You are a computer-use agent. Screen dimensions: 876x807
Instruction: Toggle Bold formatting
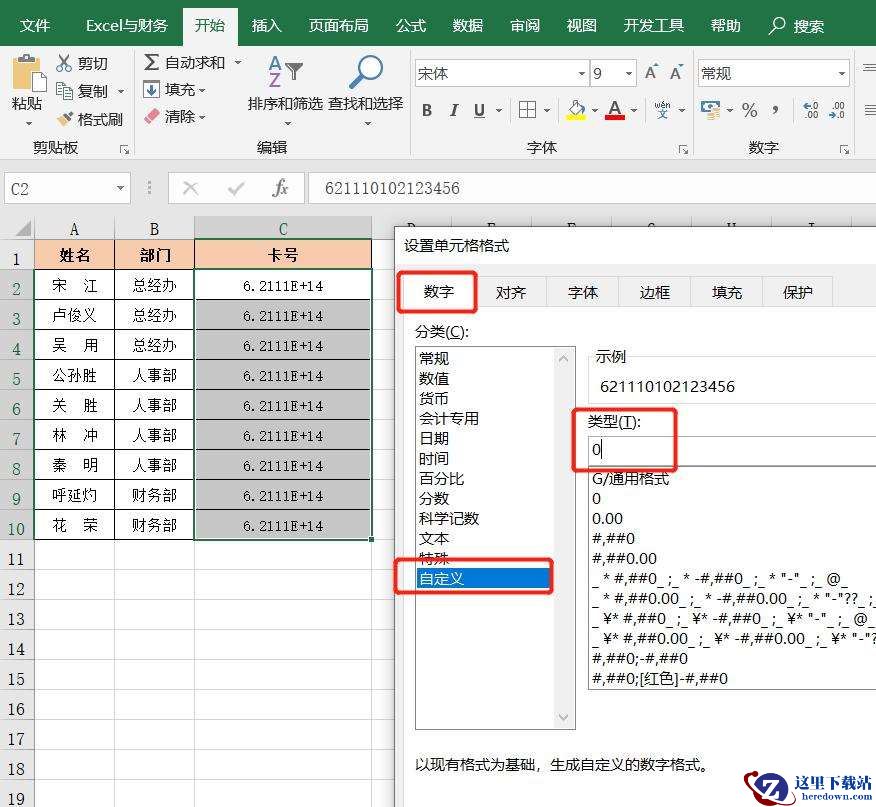427,111
